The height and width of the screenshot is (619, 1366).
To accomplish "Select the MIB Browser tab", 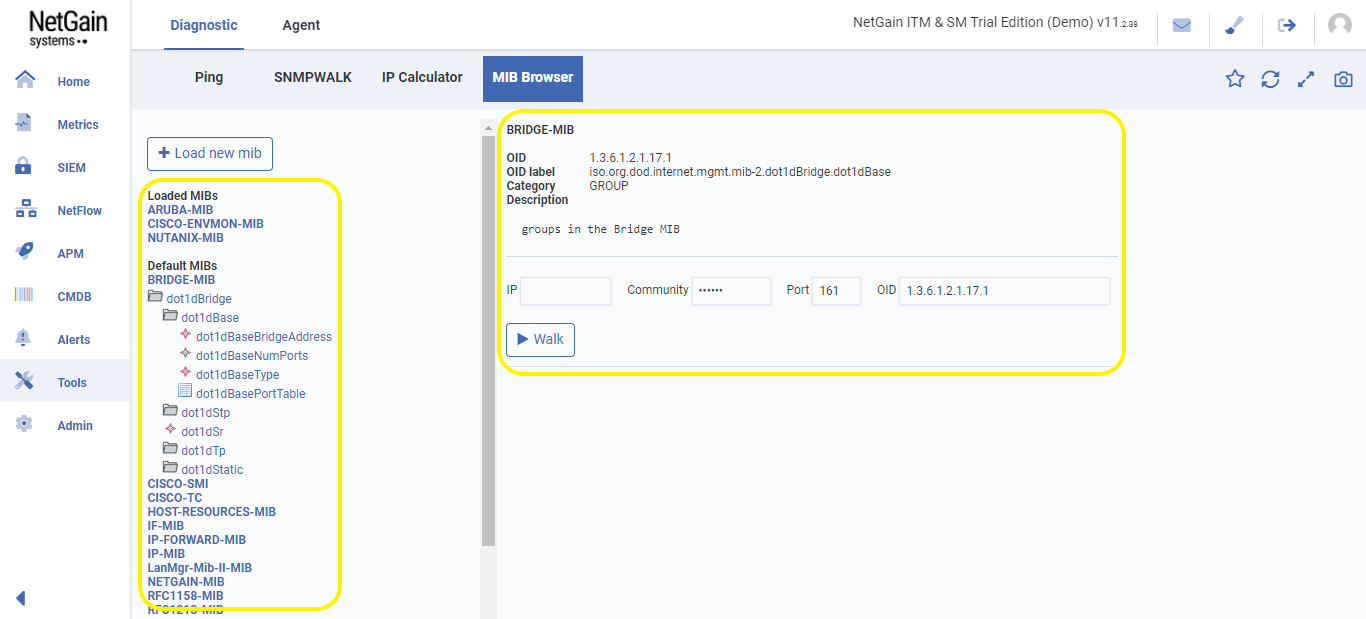I will (x=533, y=79).
